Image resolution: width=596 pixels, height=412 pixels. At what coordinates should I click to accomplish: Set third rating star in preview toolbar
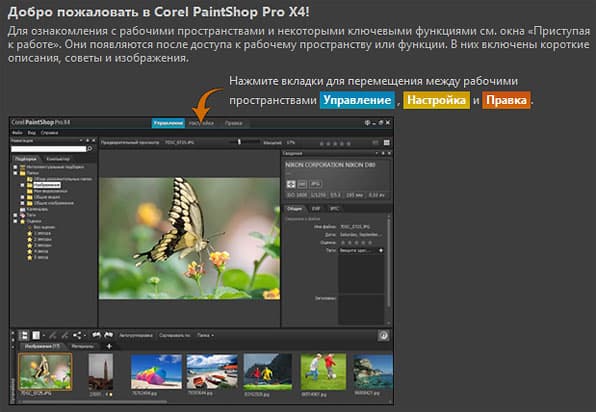coord(335,144)
